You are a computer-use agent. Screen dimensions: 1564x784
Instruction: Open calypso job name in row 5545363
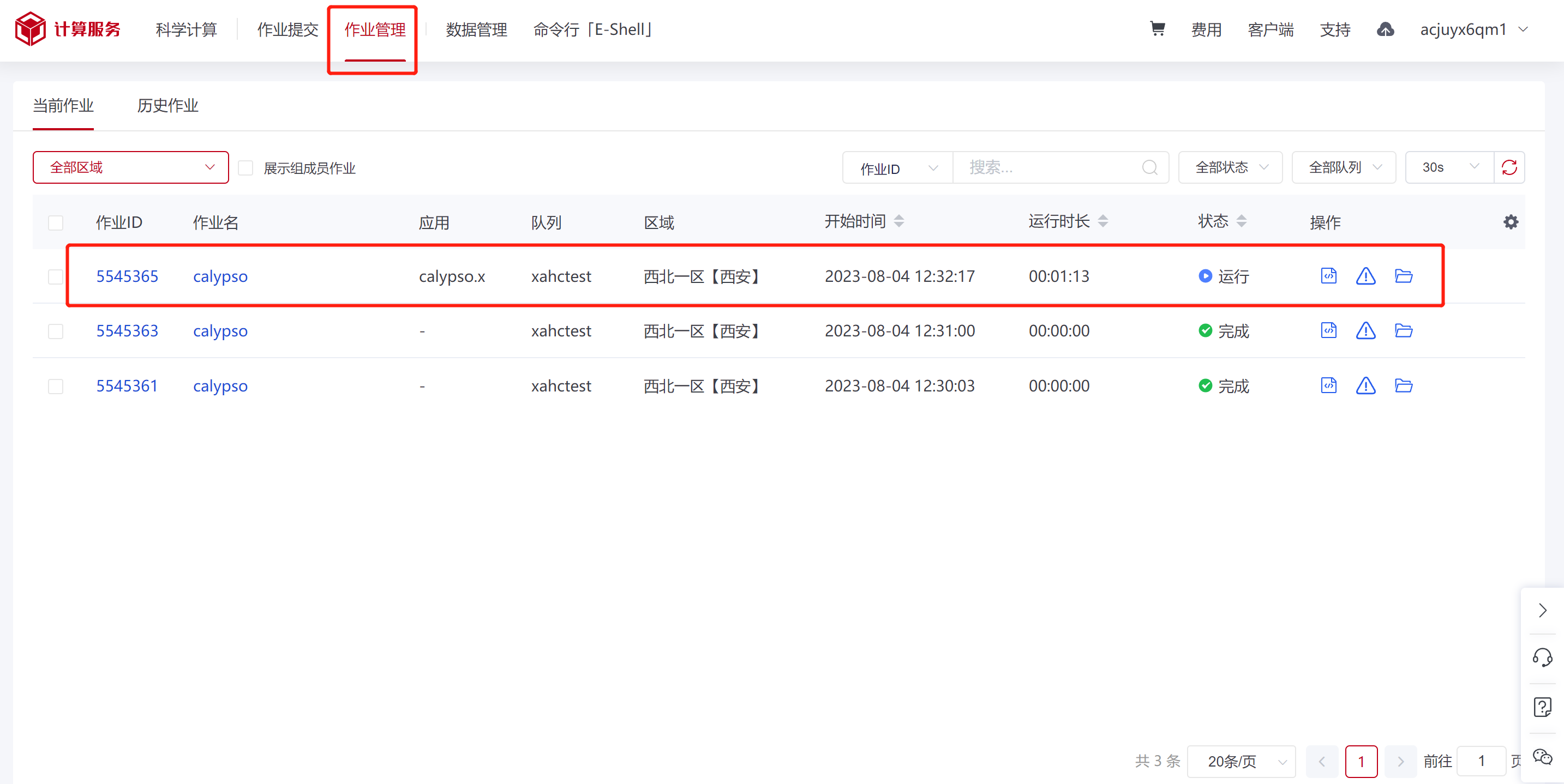click(220, 332)
